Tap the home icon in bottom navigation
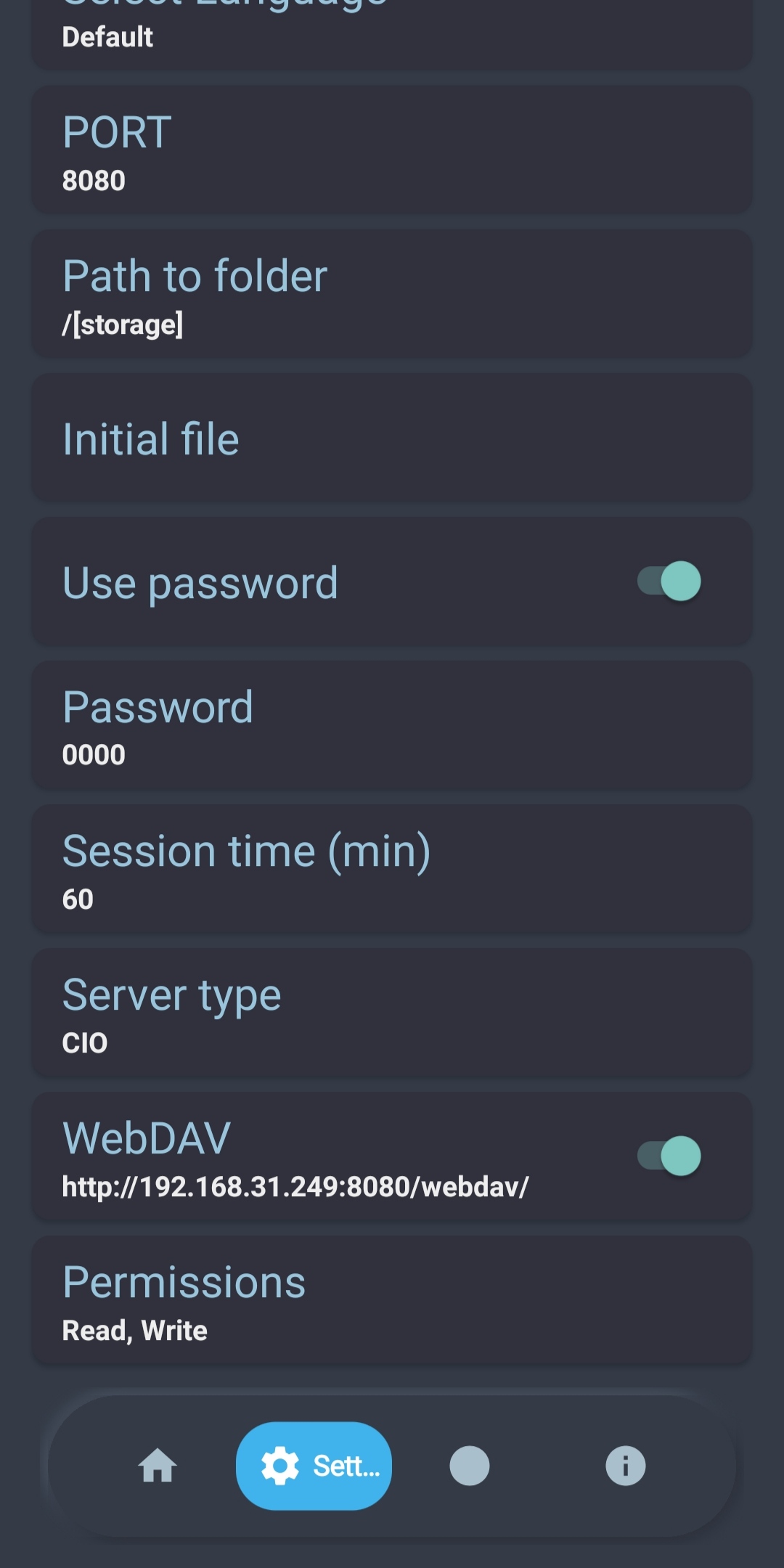The width and height of the screenshot is (784, 1568). [158, 1466]
